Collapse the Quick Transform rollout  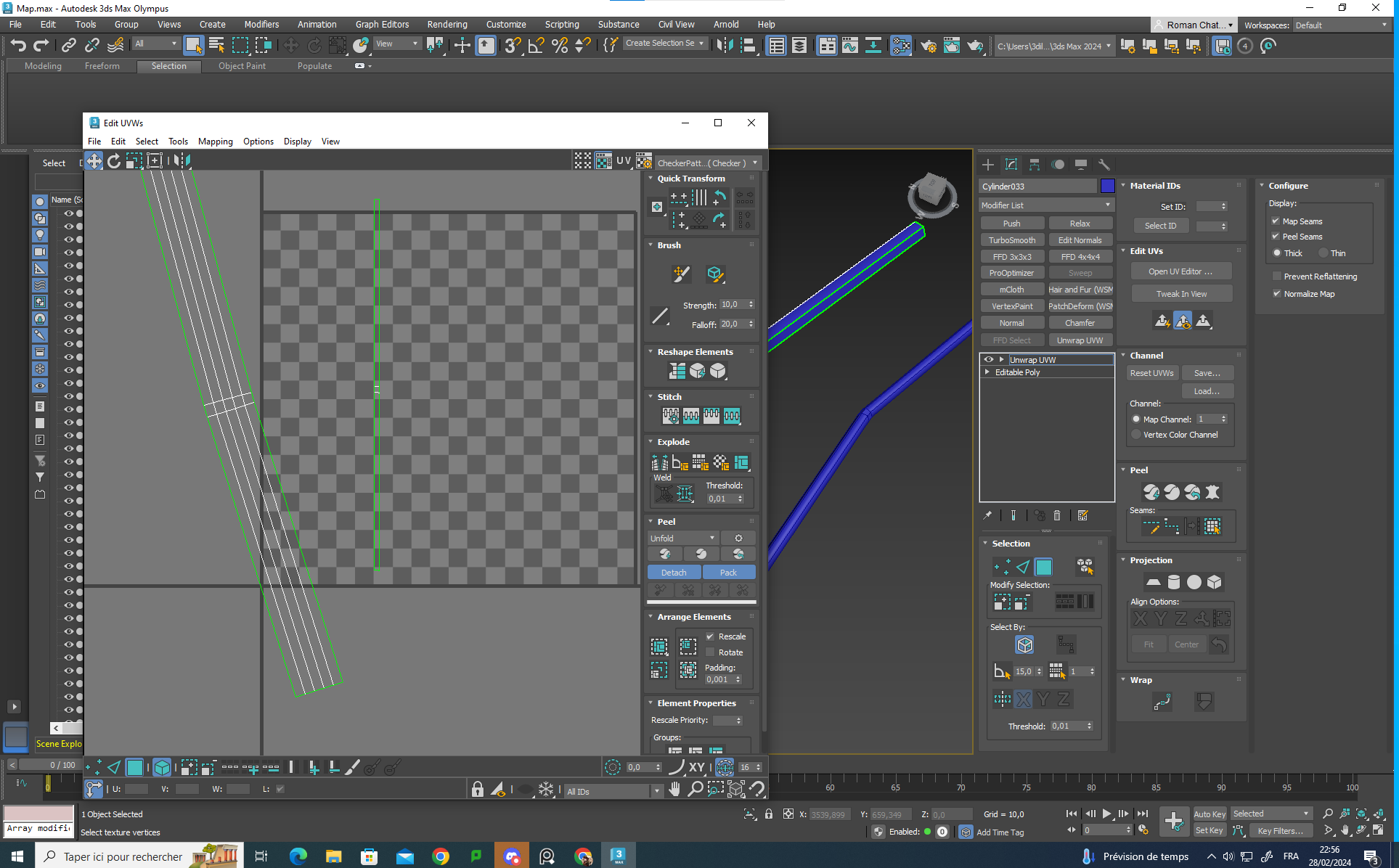tap(650, 178)
